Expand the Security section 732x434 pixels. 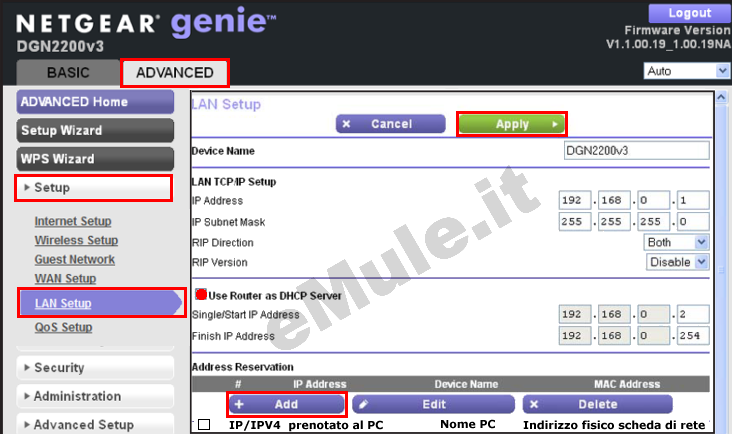(95, 368)
